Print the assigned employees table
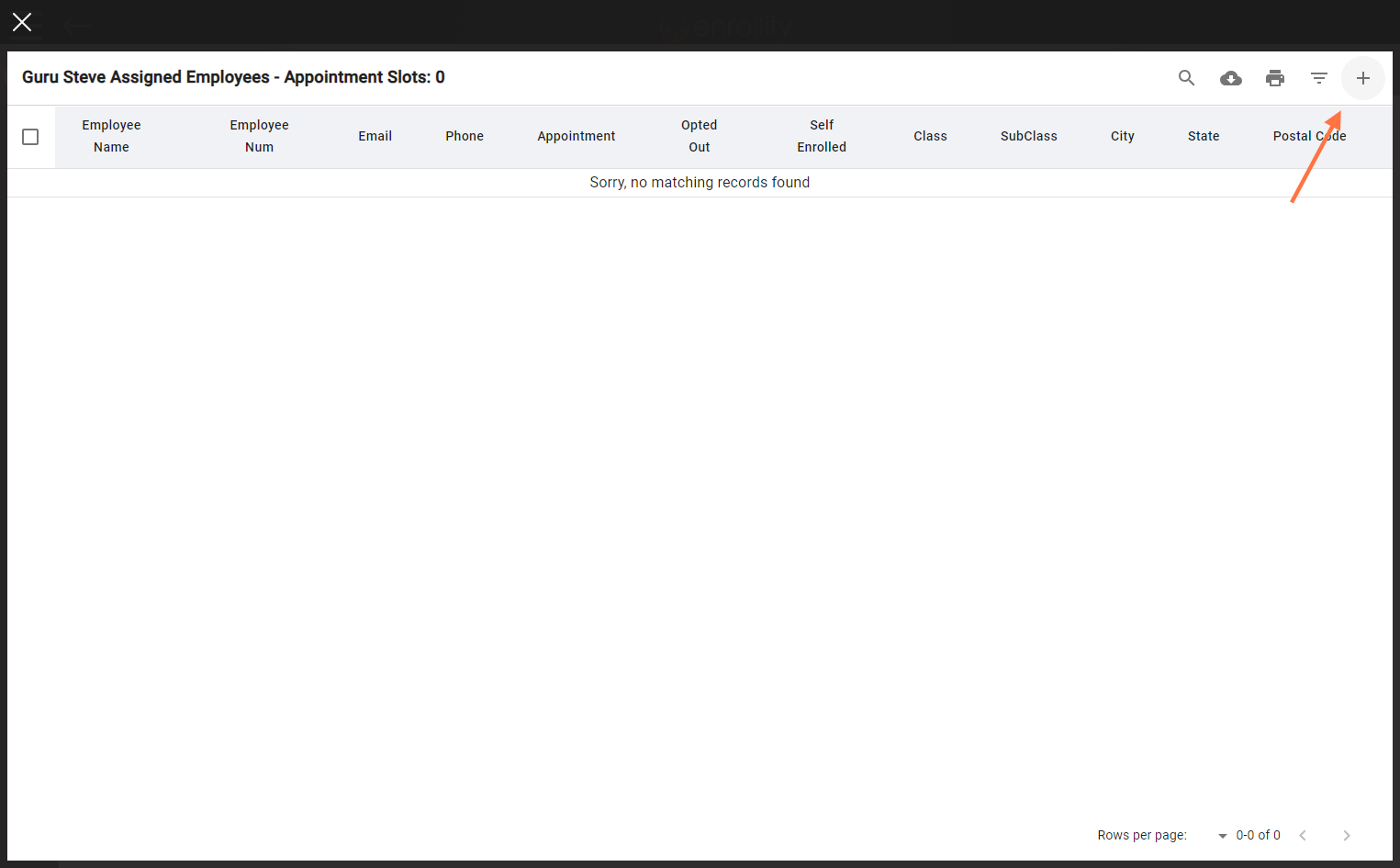 pyautogui.click(x=1274, y=78)
